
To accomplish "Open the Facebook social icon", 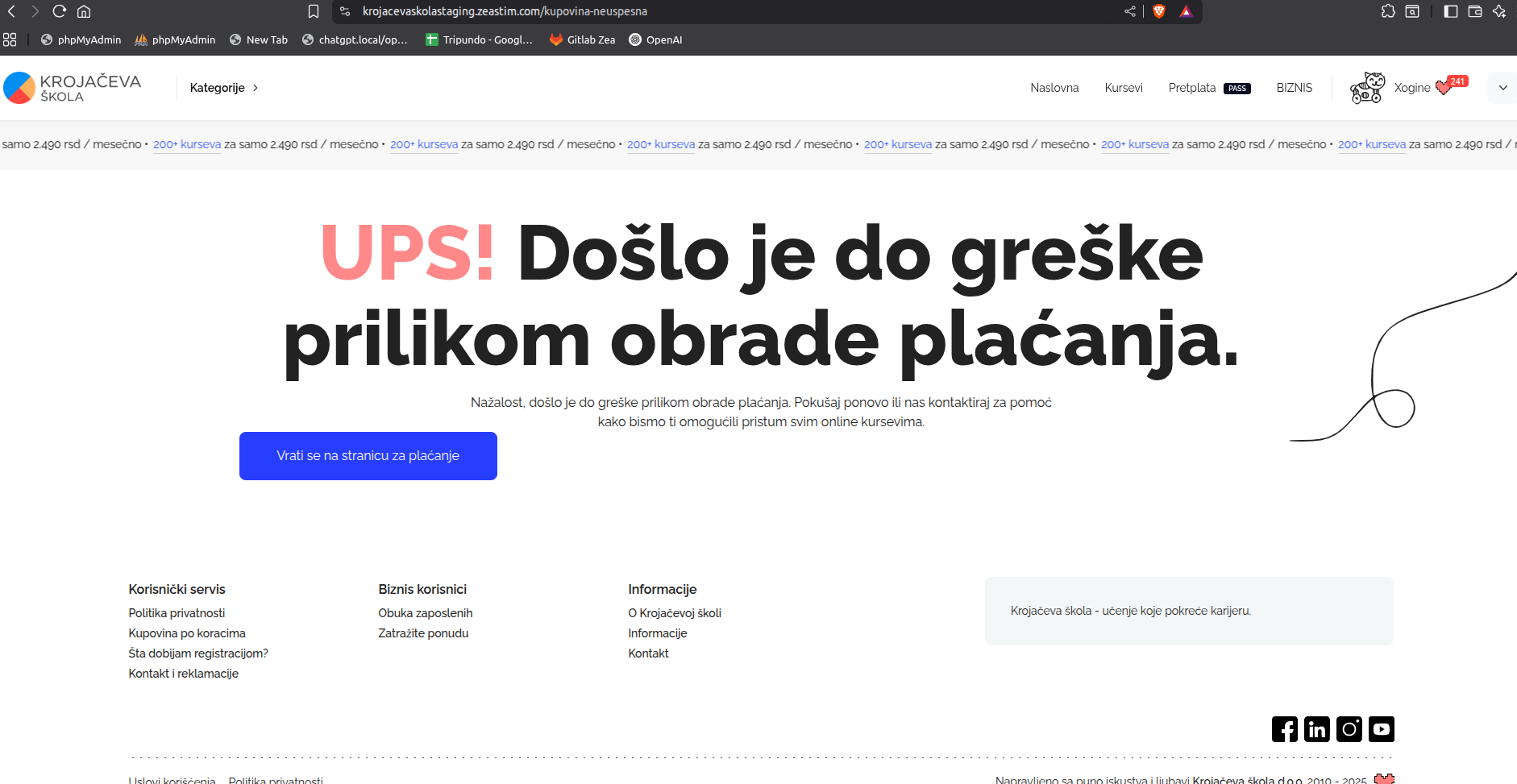I will point(1284,729).
